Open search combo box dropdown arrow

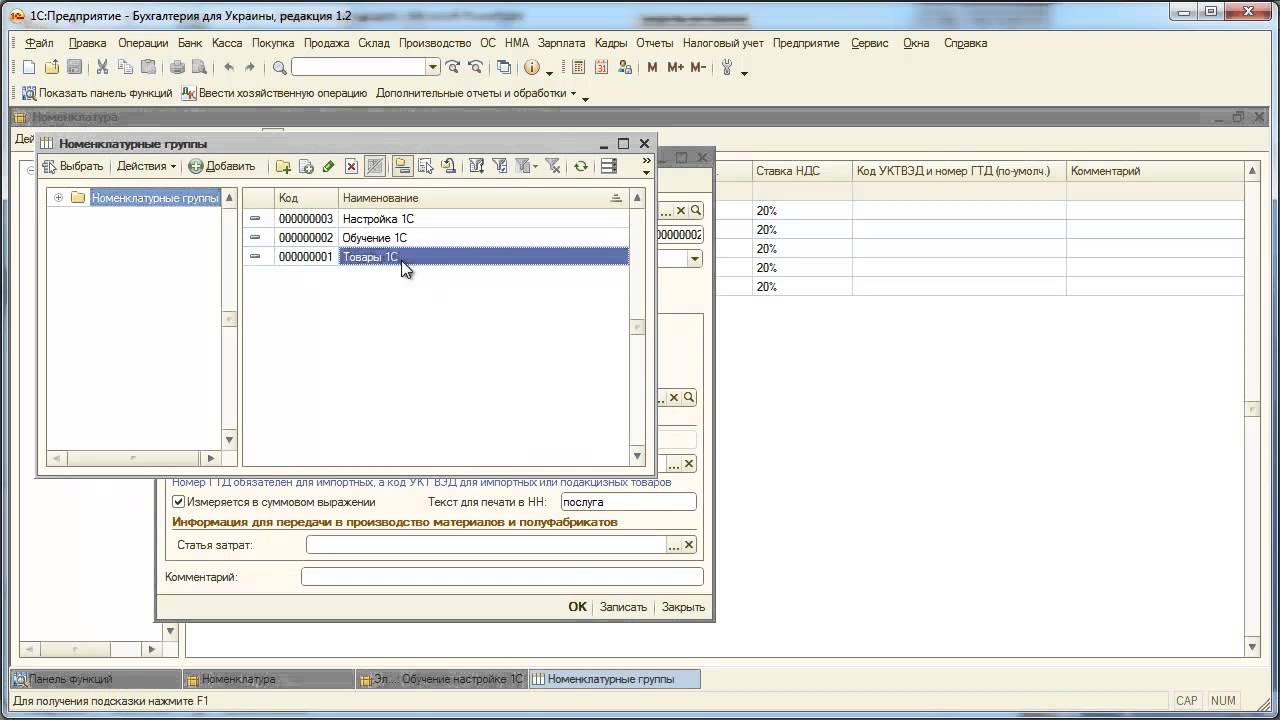tap(433, 67)
